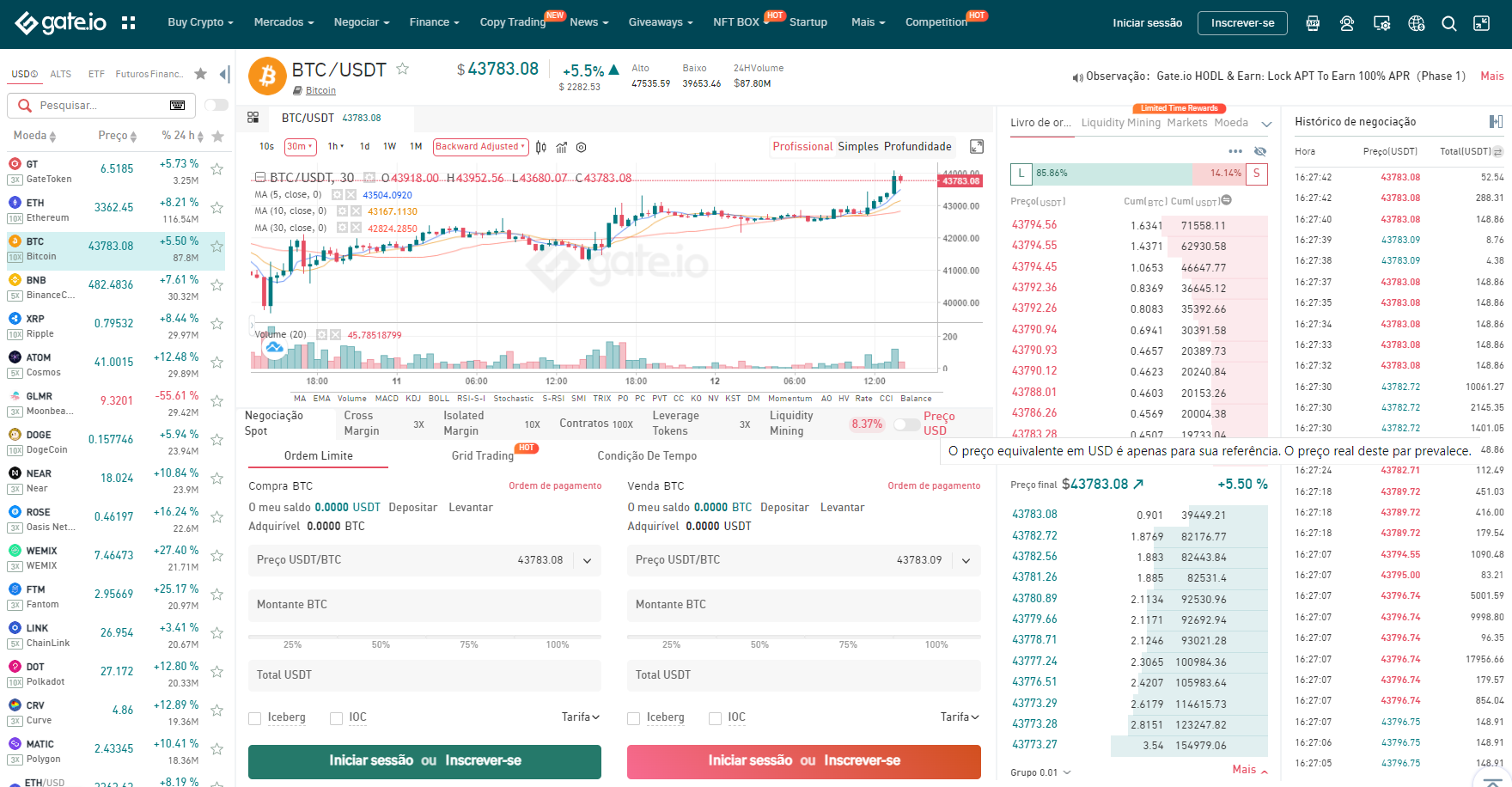Open the candlestick chart style icon
The image size is (1512, 787).
pos(541,147)
